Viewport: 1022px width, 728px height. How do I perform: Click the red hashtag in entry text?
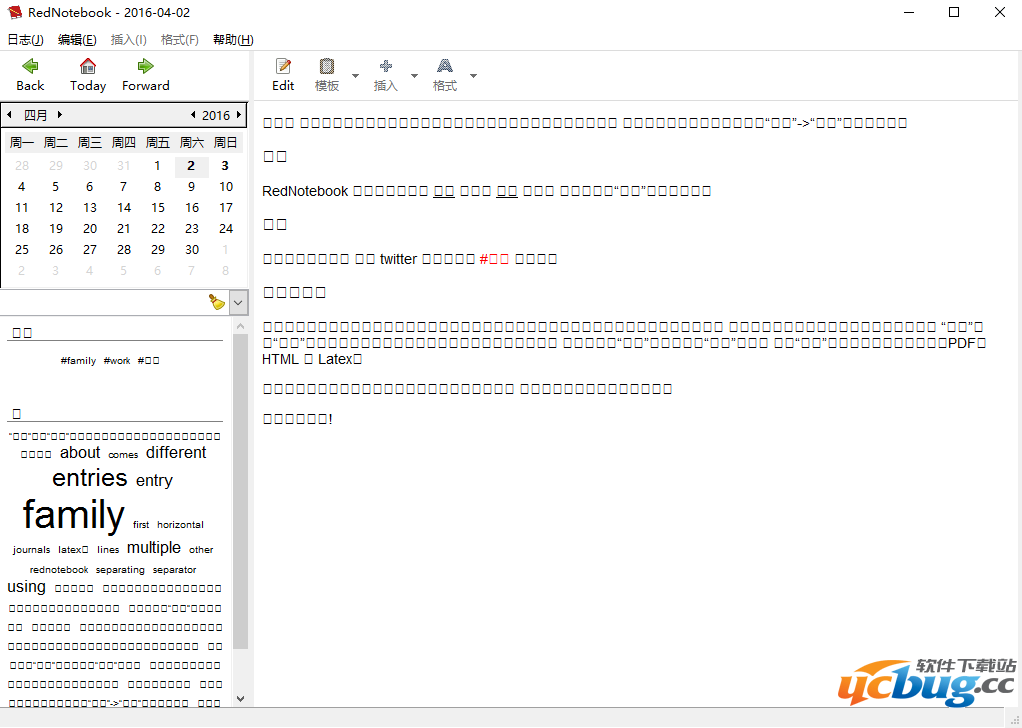(494, 259)
